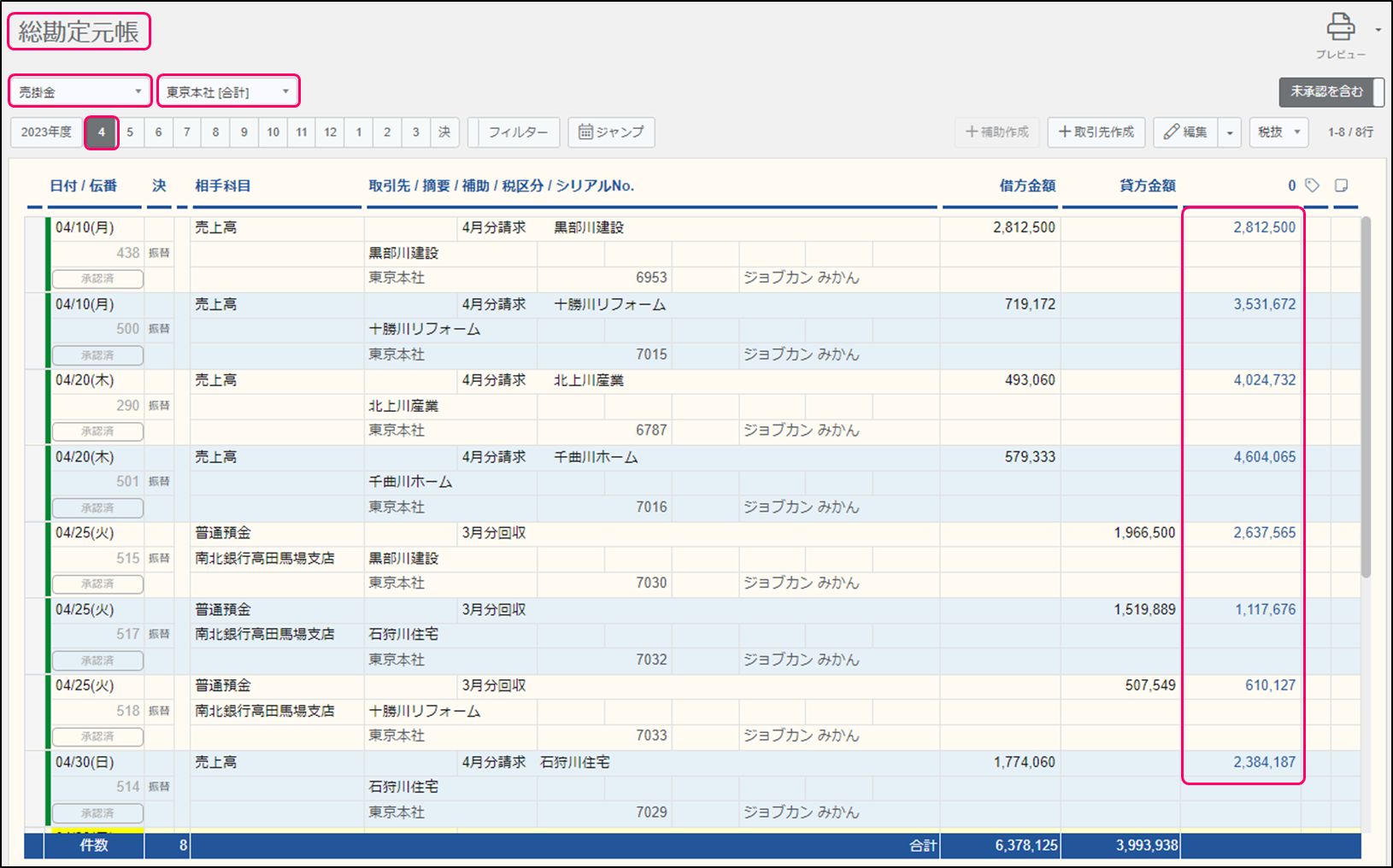Expand the arrow next to 編集
This screenshot has width=1393, height=868.
coord(1230,132)
